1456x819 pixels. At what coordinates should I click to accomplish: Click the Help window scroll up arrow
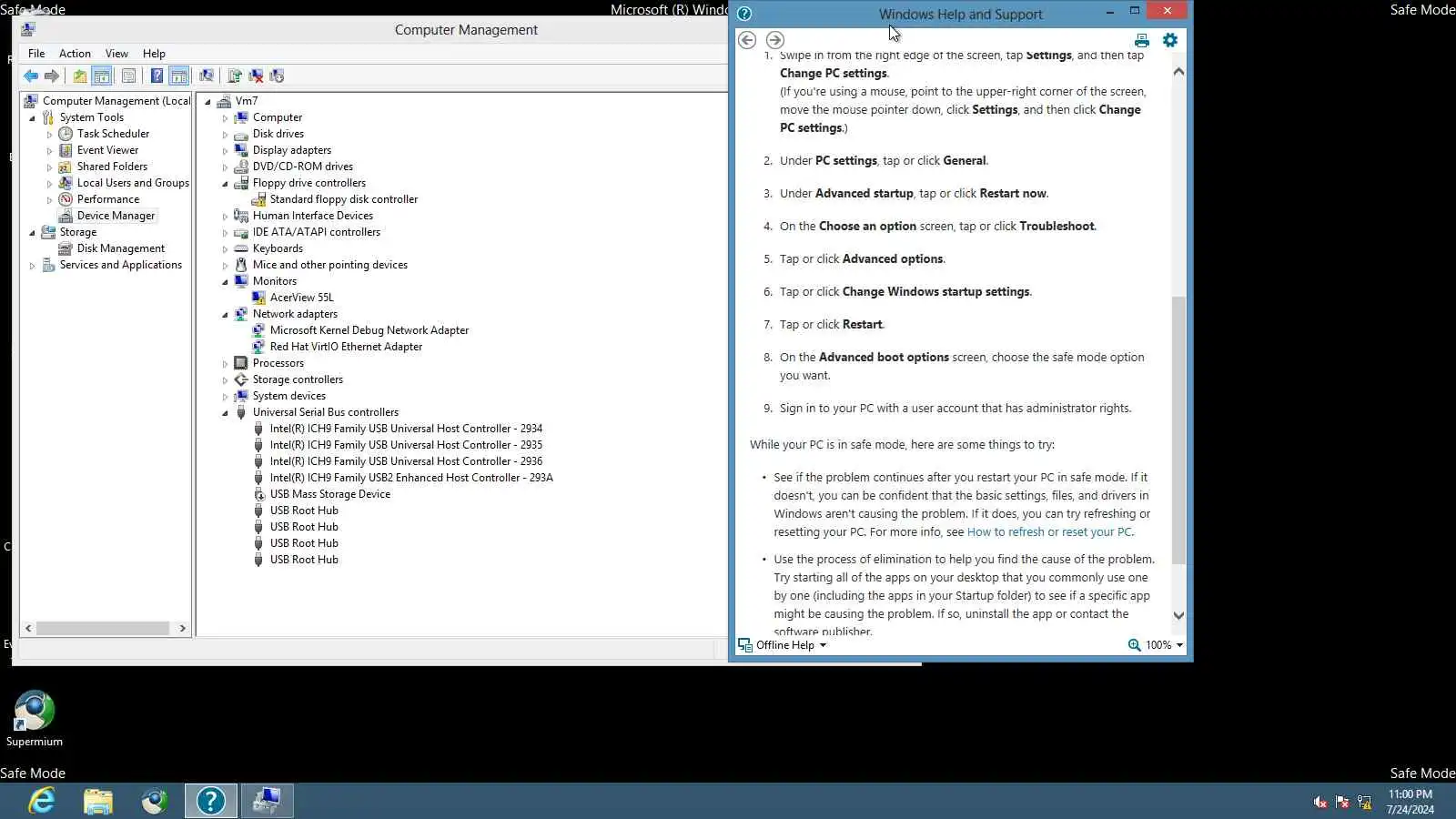(x=1178, y=71)
